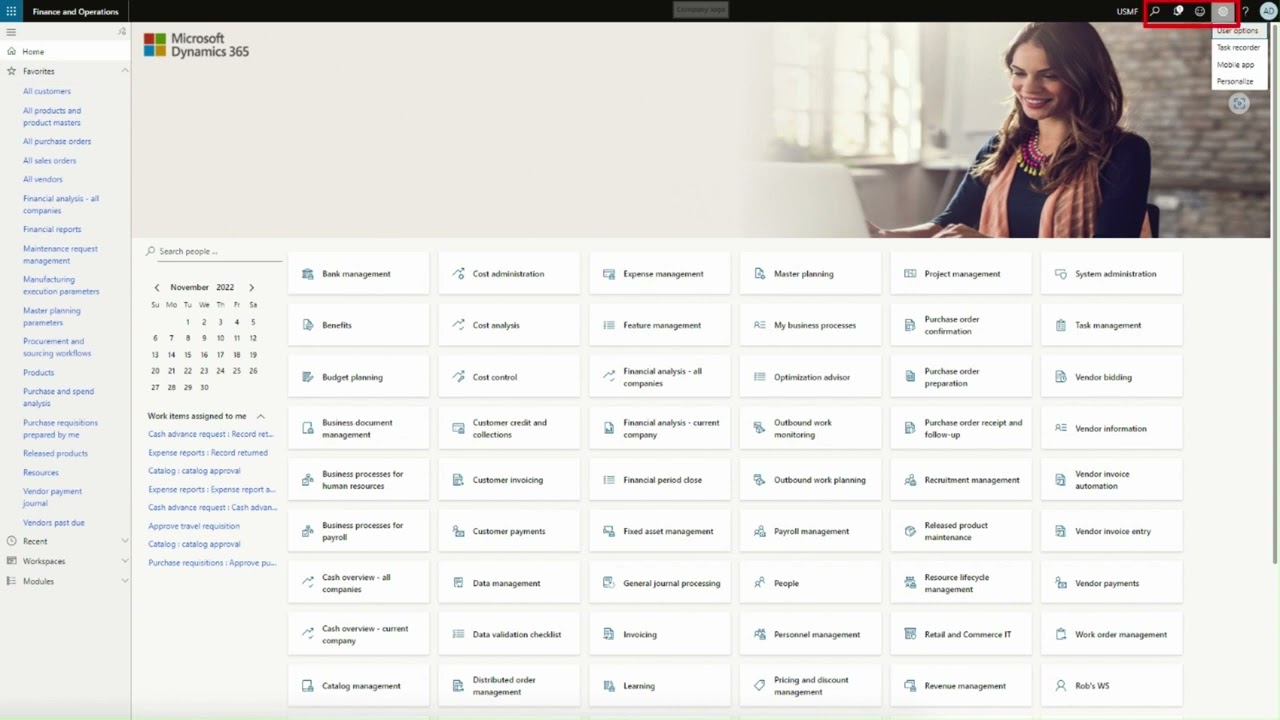Select Mobile app from the settings menu
The width and height of the screenshot is (1280, 720).
point(1235,65)
